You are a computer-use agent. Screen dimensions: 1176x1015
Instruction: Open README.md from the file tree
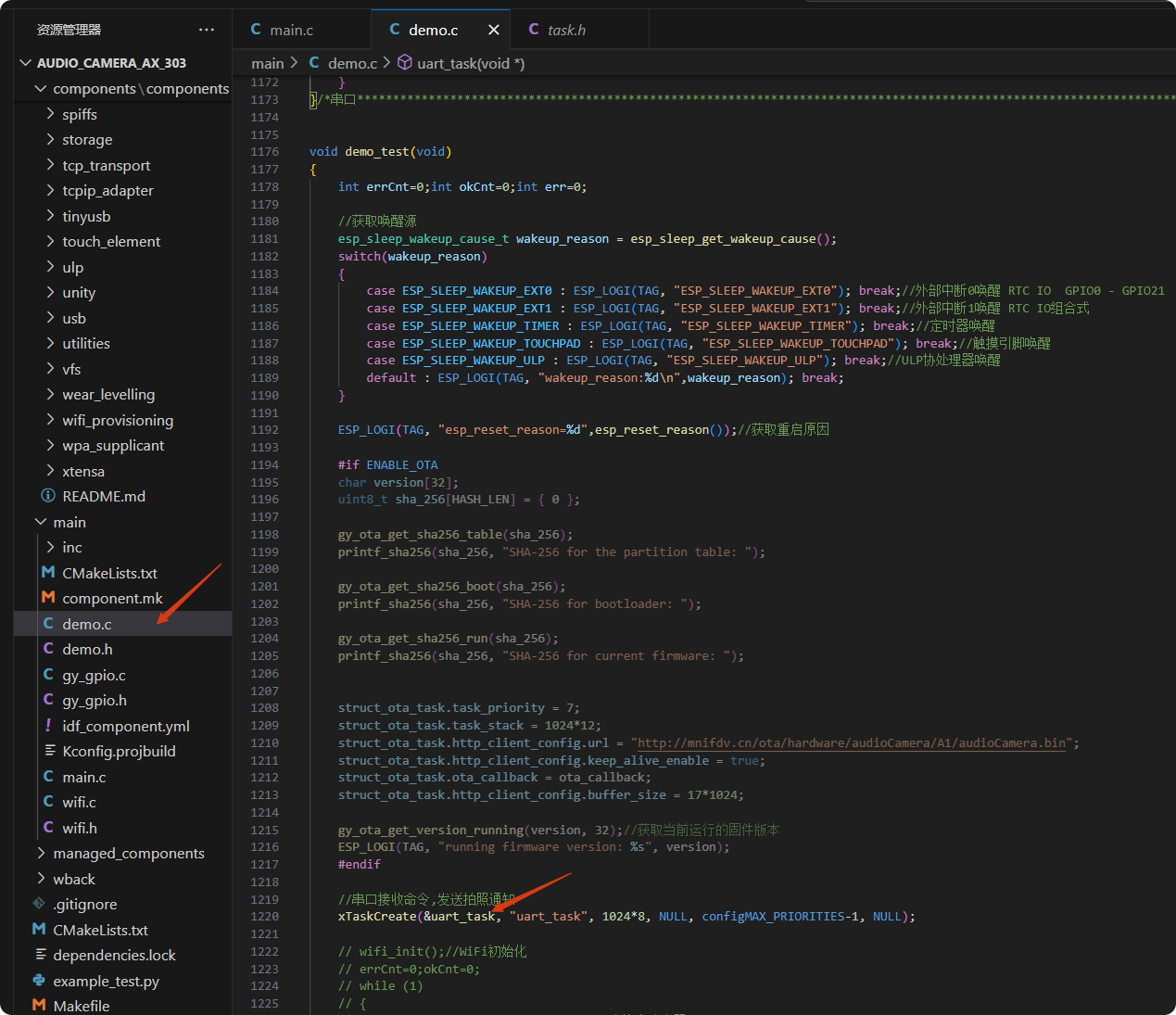(x=103, y=496)
